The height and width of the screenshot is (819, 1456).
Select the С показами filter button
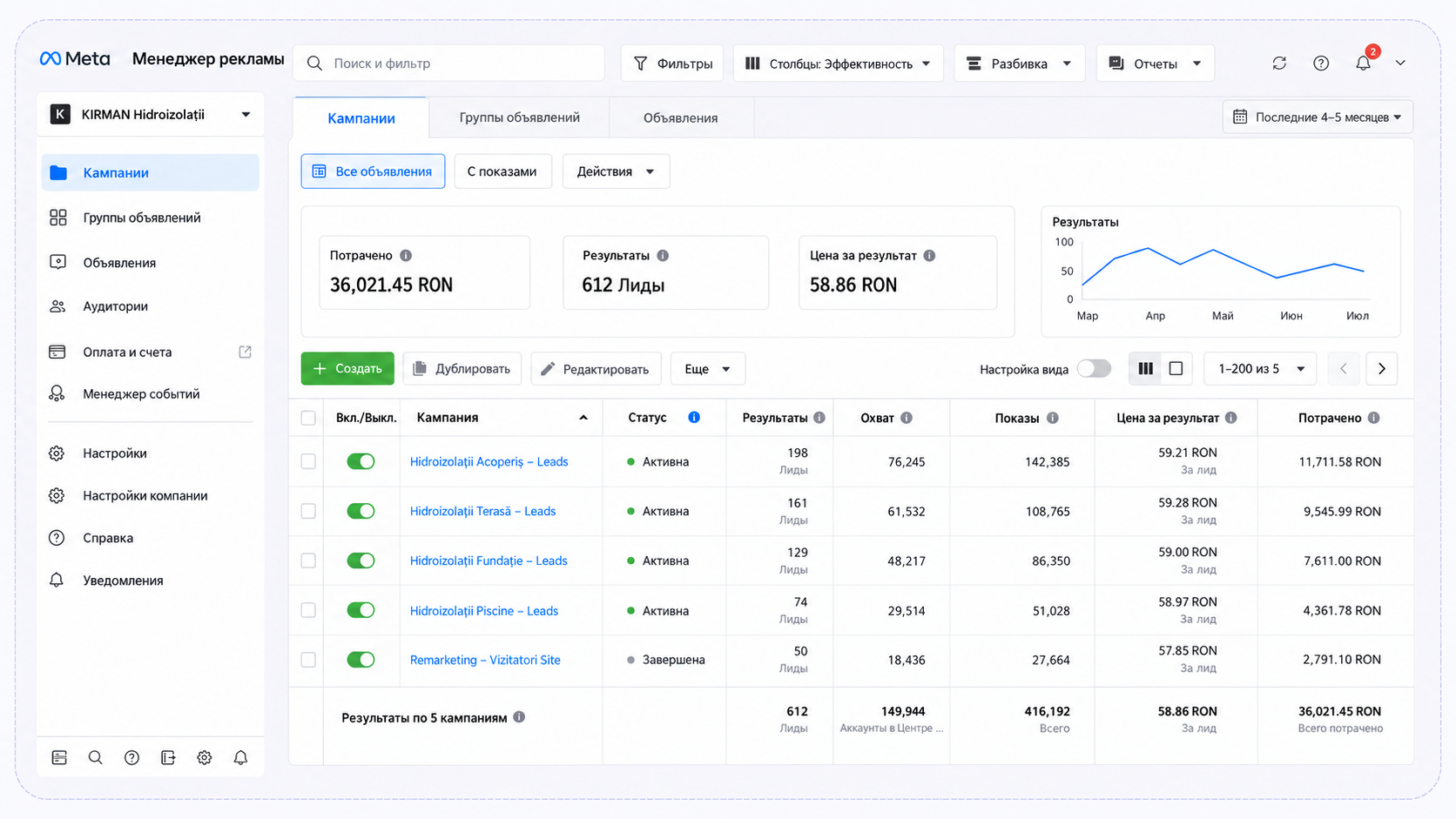[x=502, y=171]
